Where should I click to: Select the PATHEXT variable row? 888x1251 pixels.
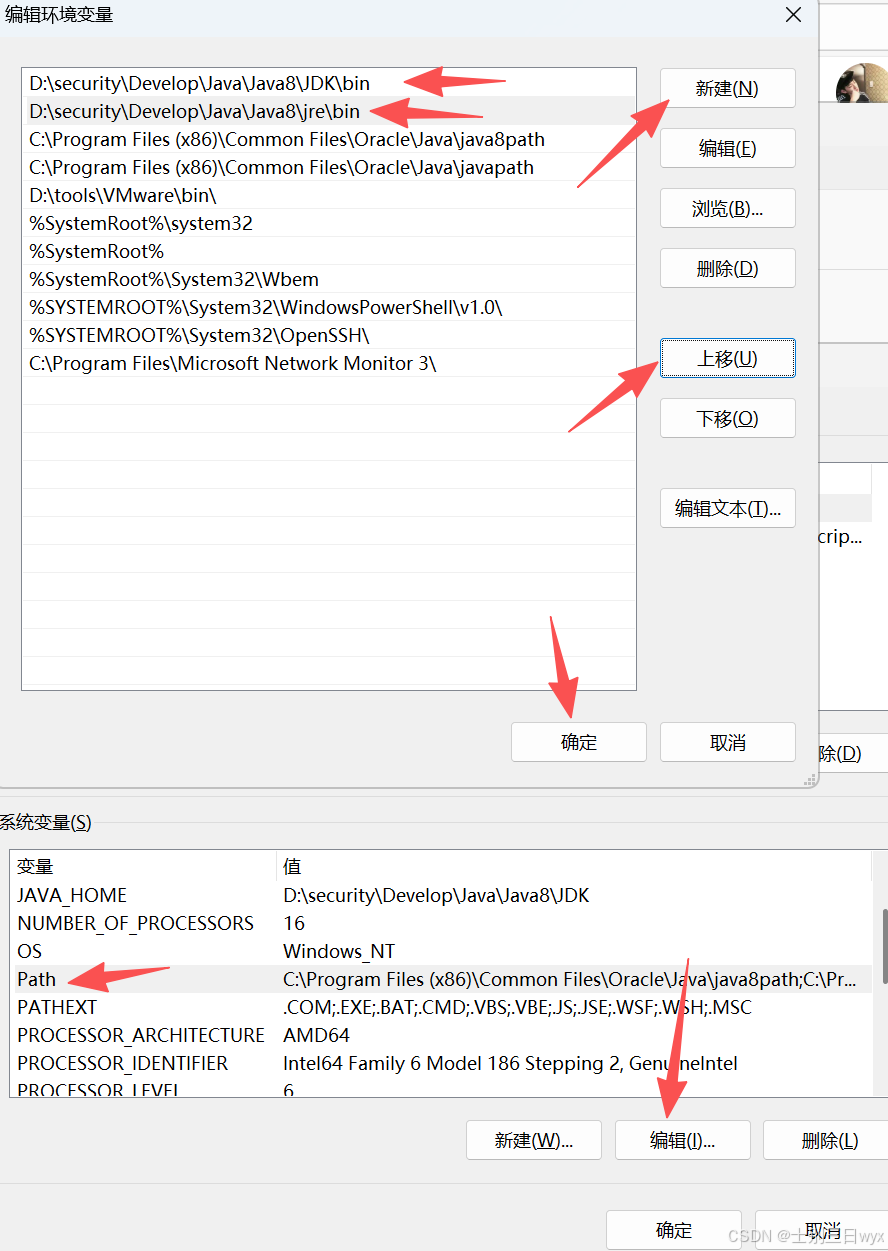441,1007
